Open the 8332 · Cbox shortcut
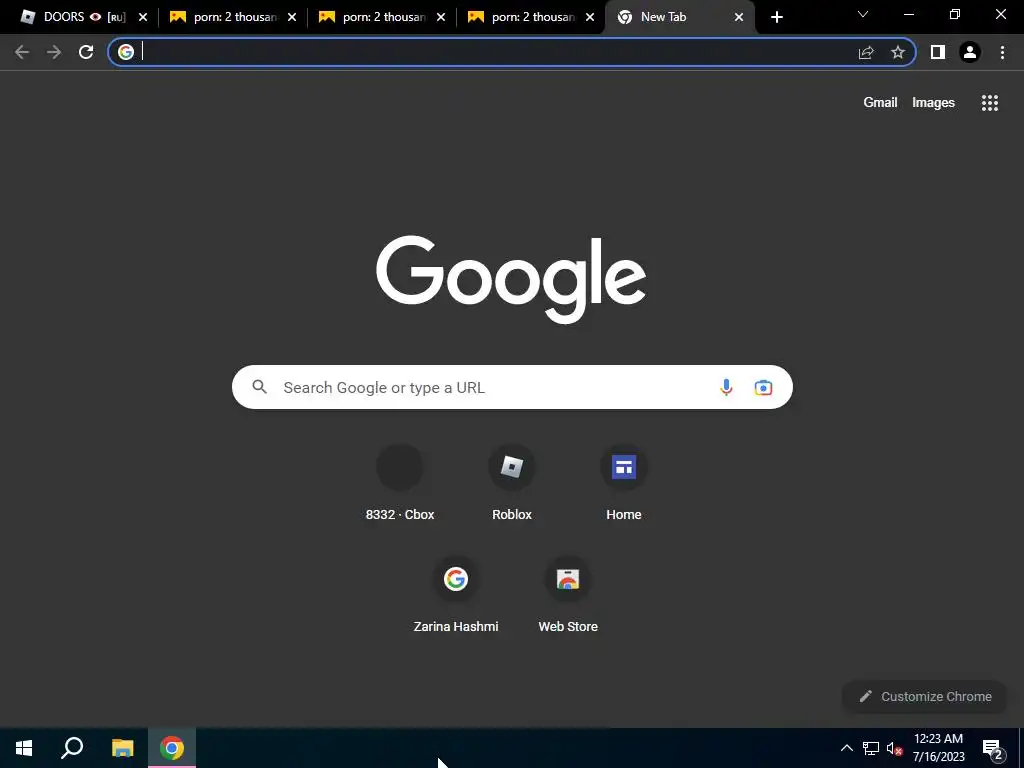 [x=400, y=485]
